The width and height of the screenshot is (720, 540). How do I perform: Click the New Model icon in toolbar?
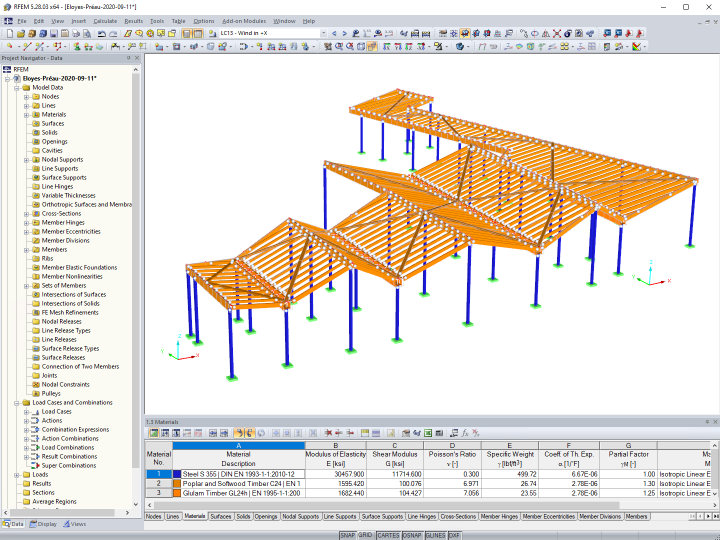10,34
